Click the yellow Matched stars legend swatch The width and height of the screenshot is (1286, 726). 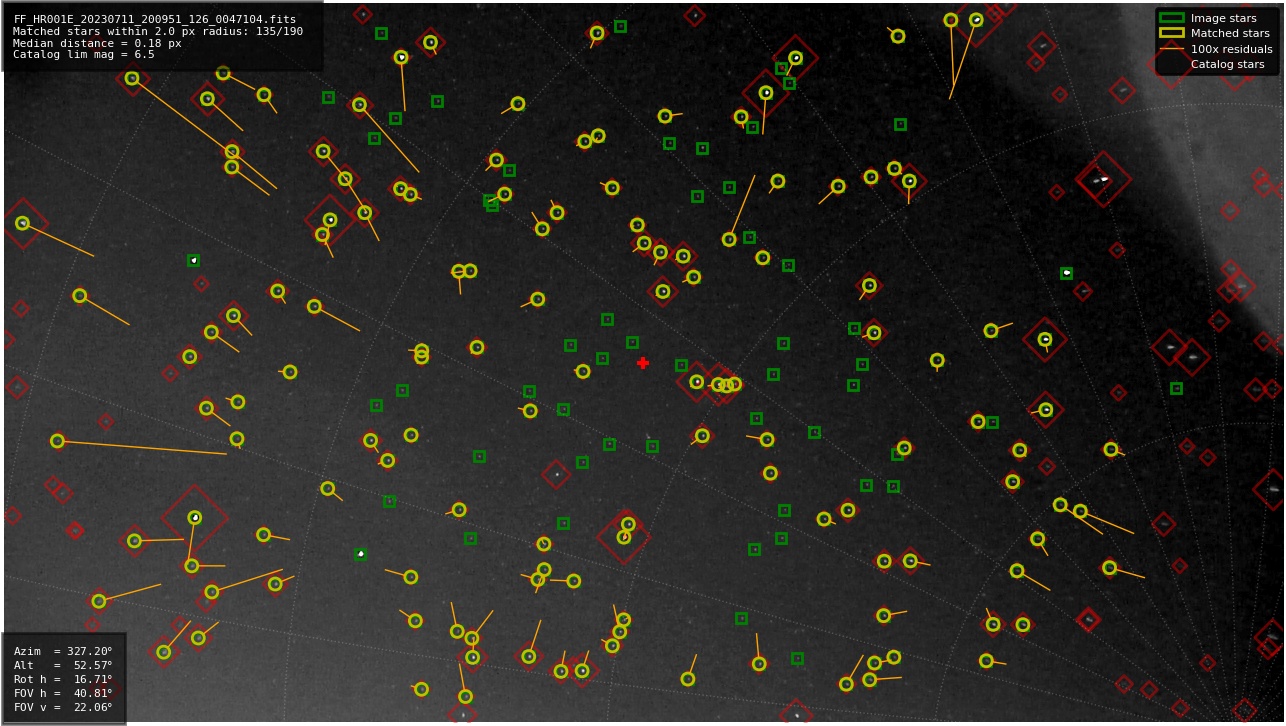point(1171,33)
